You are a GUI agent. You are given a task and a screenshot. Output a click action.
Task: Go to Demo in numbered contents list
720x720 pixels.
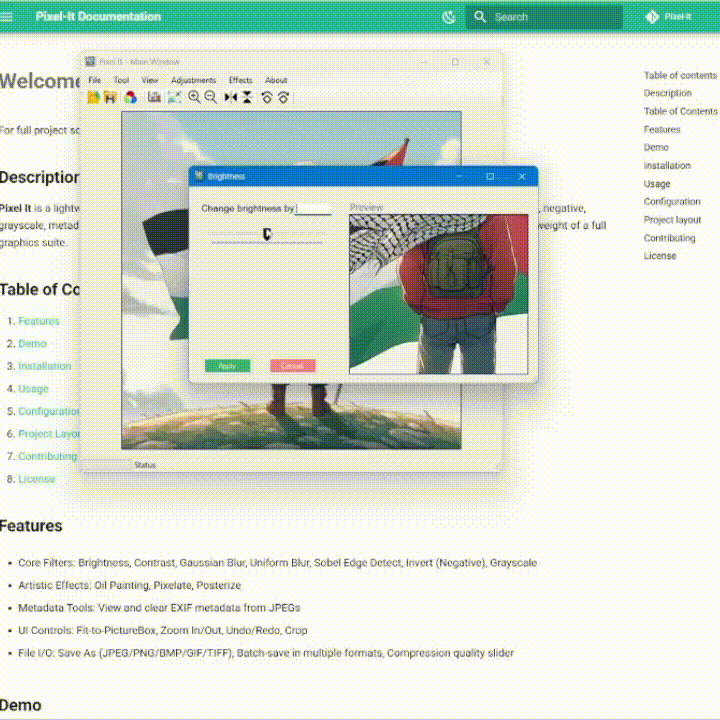33,343
